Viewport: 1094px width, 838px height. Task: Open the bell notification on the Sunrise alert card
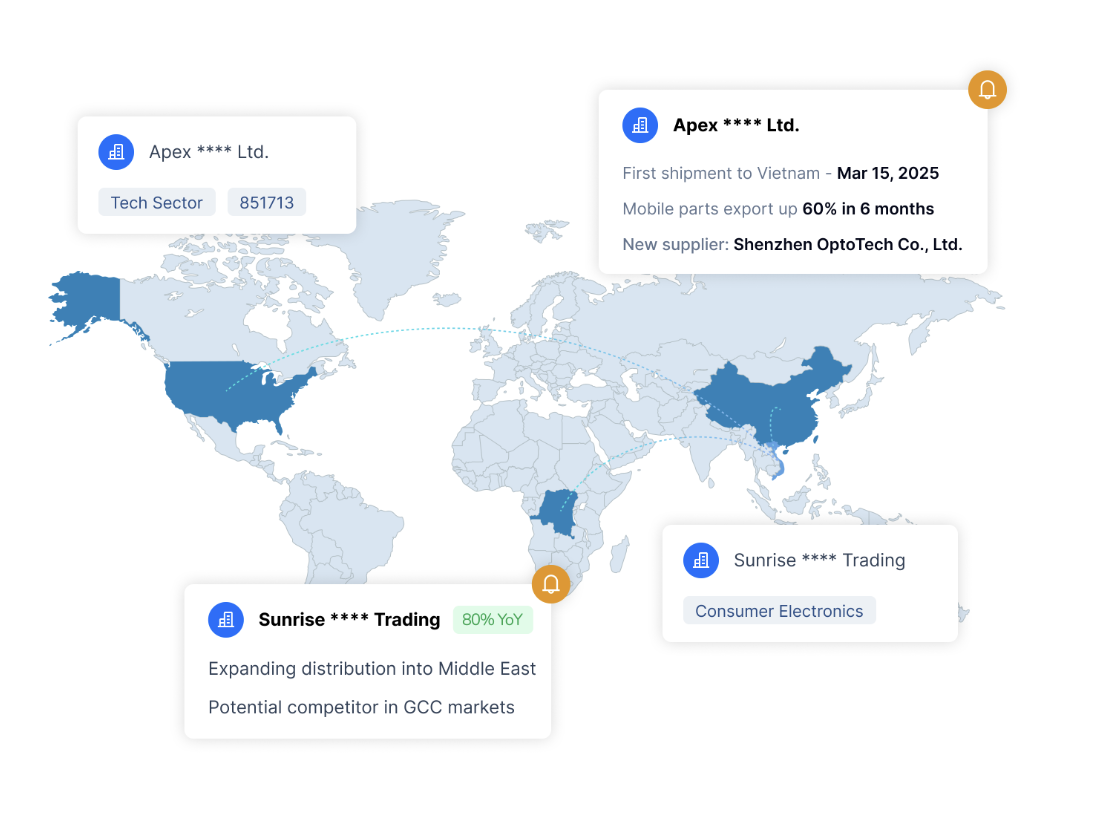pyautogui.click(x=550, y=584)
